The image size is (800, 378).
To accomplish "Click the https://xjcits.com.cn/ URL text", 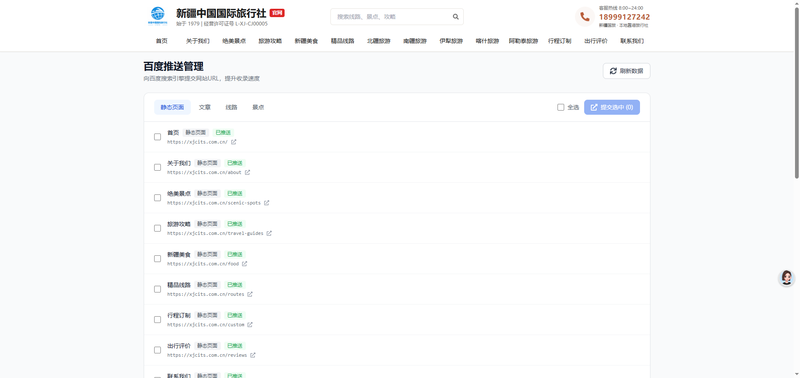I will (197, 142).
